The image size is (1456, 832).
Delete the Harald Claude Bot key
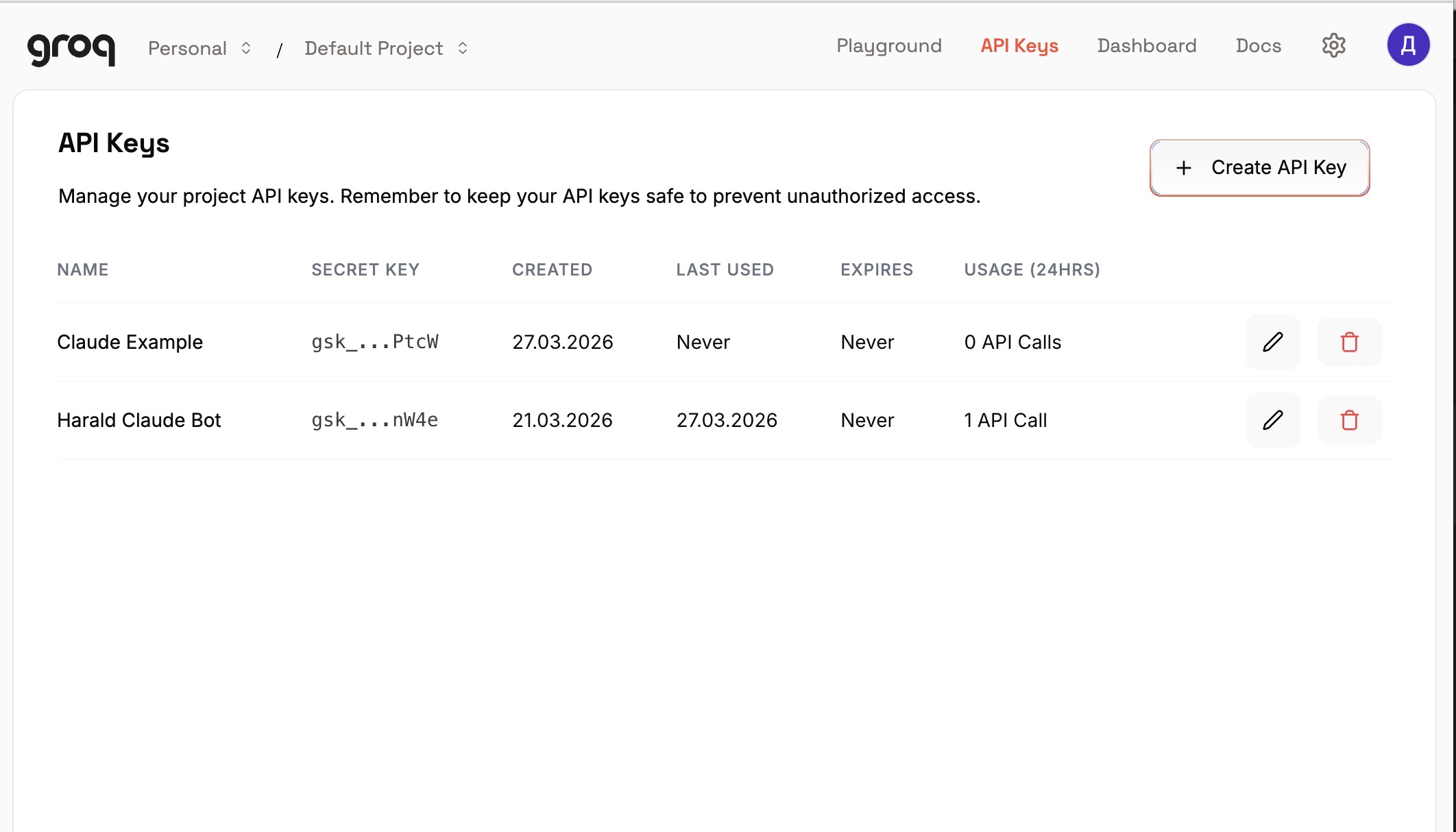pos(1349,420)
